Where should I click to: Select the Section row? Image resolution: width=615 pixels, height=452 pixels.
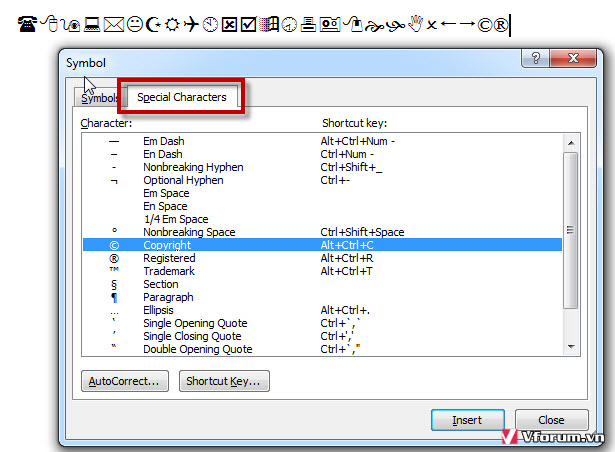pos(322,284)
